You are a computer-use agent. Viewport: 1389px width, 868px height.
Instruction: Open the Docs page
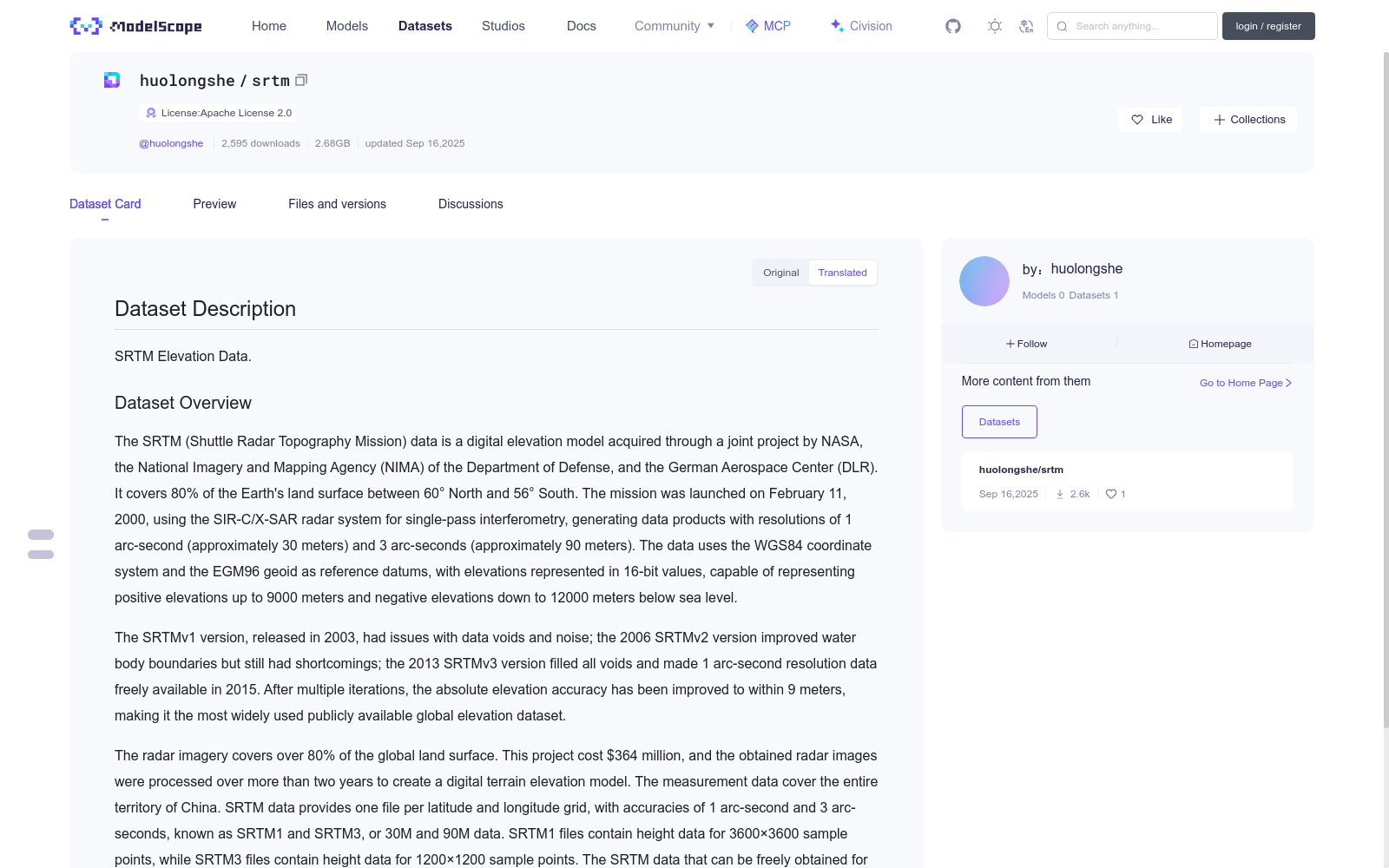click(x=582, y=26)
